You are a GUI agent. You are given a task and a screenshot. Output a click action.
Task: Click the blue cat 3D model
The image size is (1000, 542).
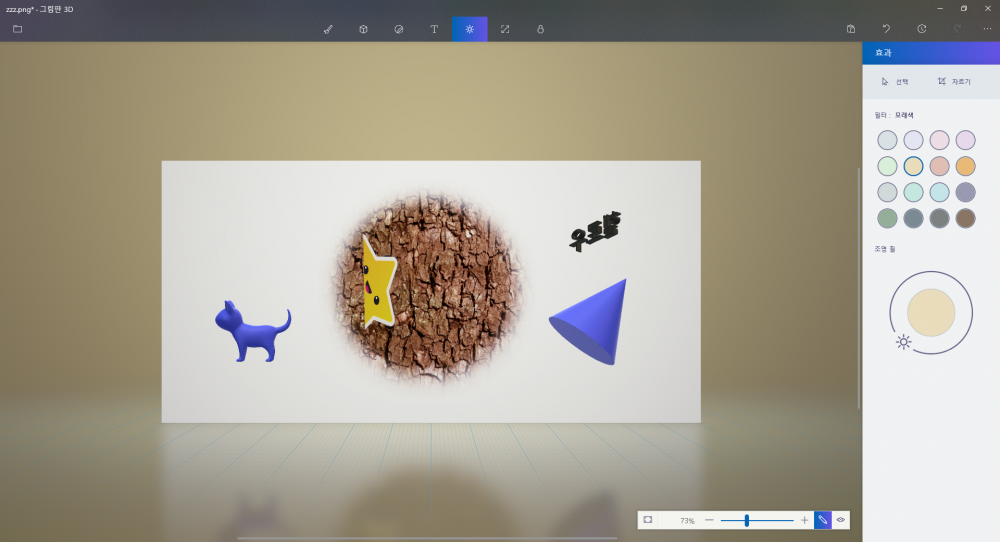click(250, 331)
